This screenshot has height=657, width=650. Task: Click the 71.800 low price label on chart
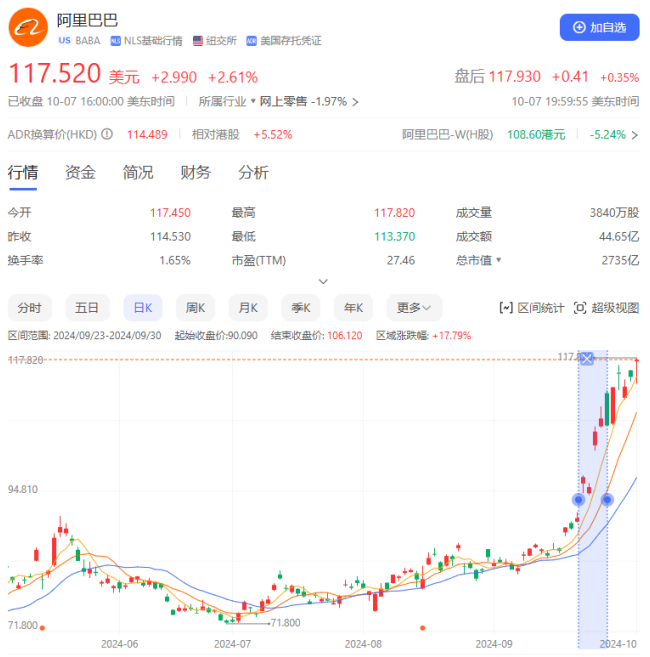[x=285, y=623]
